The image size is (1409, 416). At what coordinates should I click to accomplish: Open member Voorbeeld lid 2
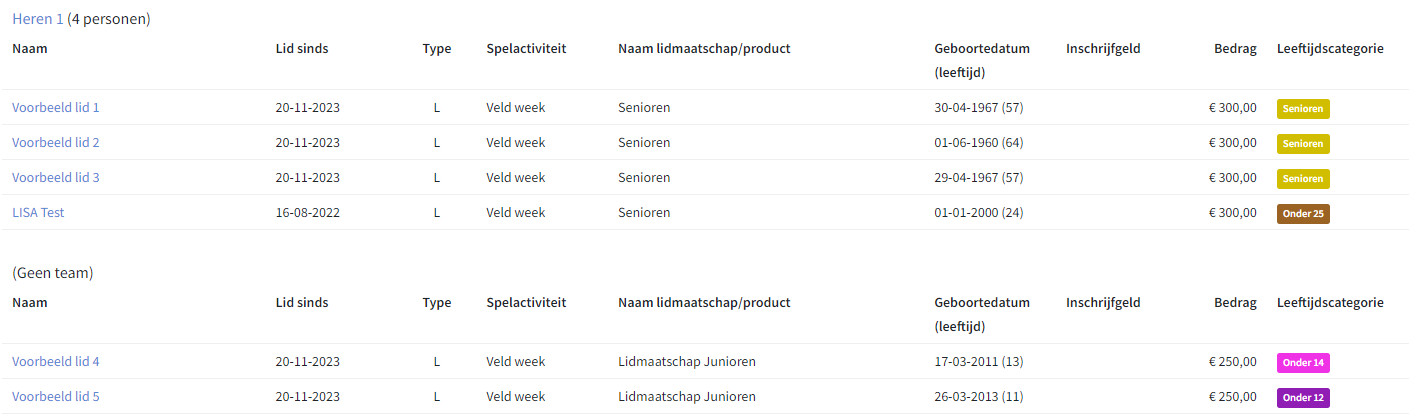pyautogui.click(x=56, y=143)
